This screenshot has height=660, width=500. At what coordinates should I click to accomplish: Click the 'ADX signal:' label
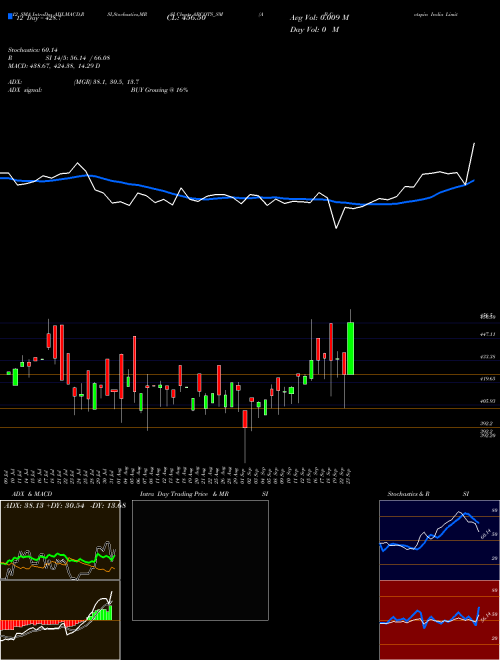(x=25, y=90)
